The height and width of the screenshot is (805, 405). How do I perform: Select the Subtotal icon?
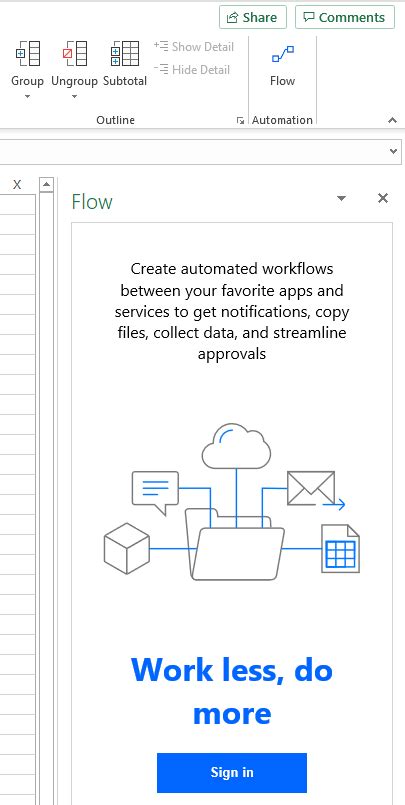(x=125, y=53)
